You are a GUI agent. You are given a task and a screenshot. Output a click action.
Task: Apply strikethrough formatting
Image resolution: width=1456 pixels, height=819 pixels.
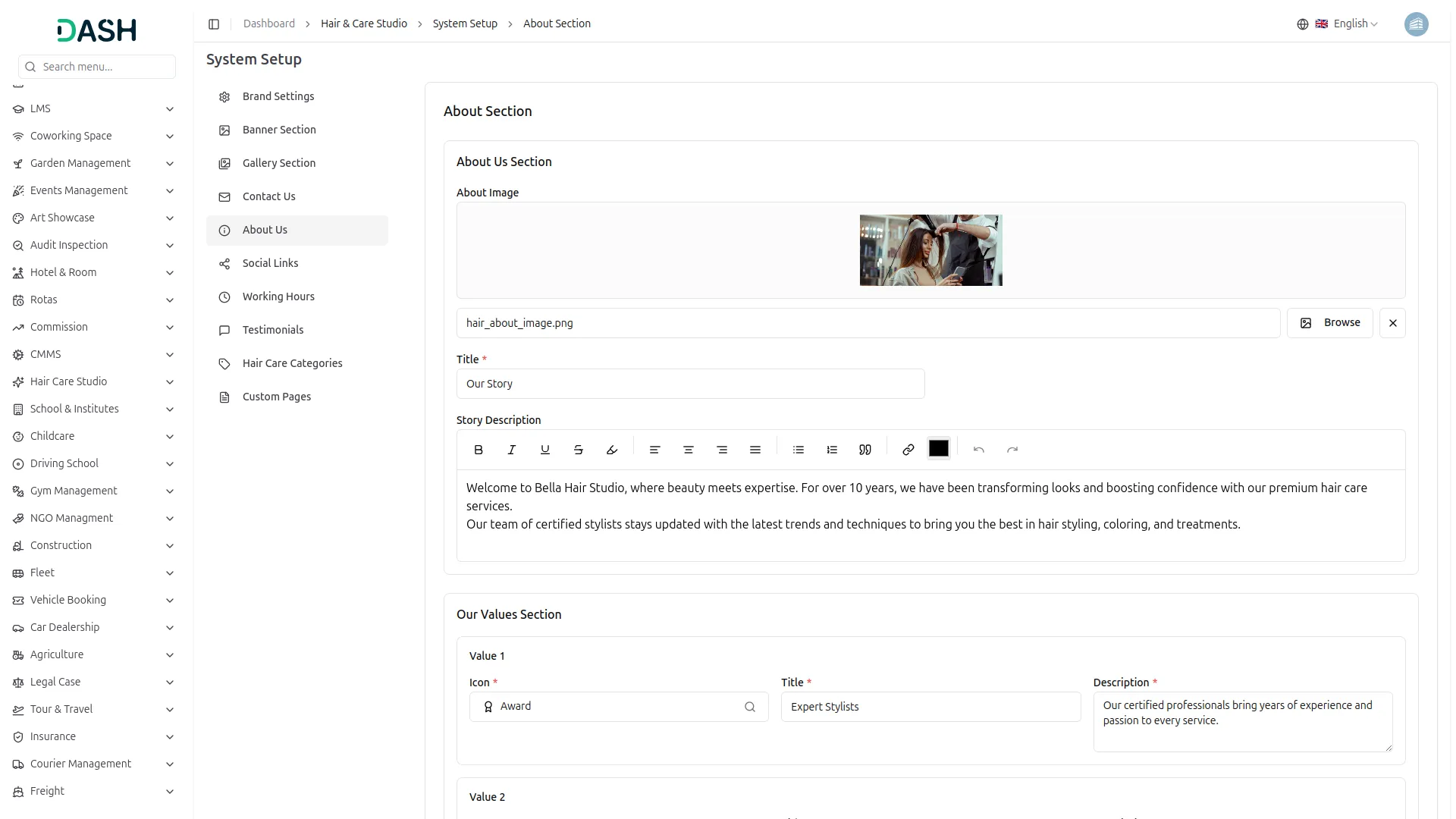[579, 450]
